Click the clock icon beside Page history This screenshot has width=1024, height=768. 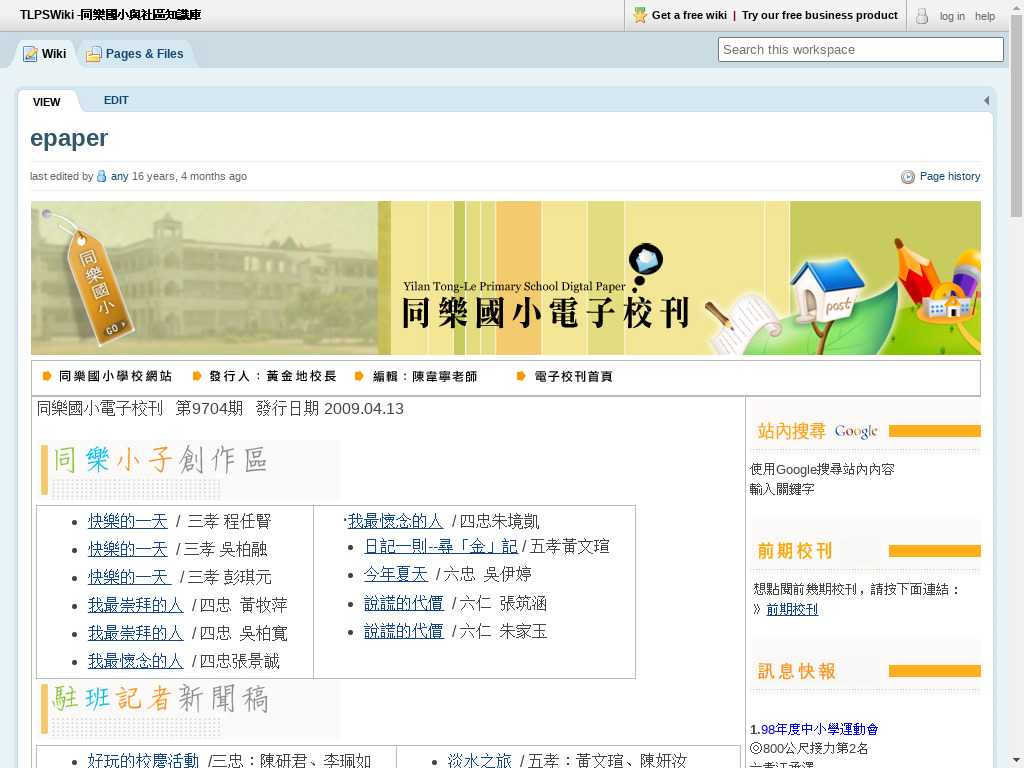pyautogui.click(x=908, y=177)
